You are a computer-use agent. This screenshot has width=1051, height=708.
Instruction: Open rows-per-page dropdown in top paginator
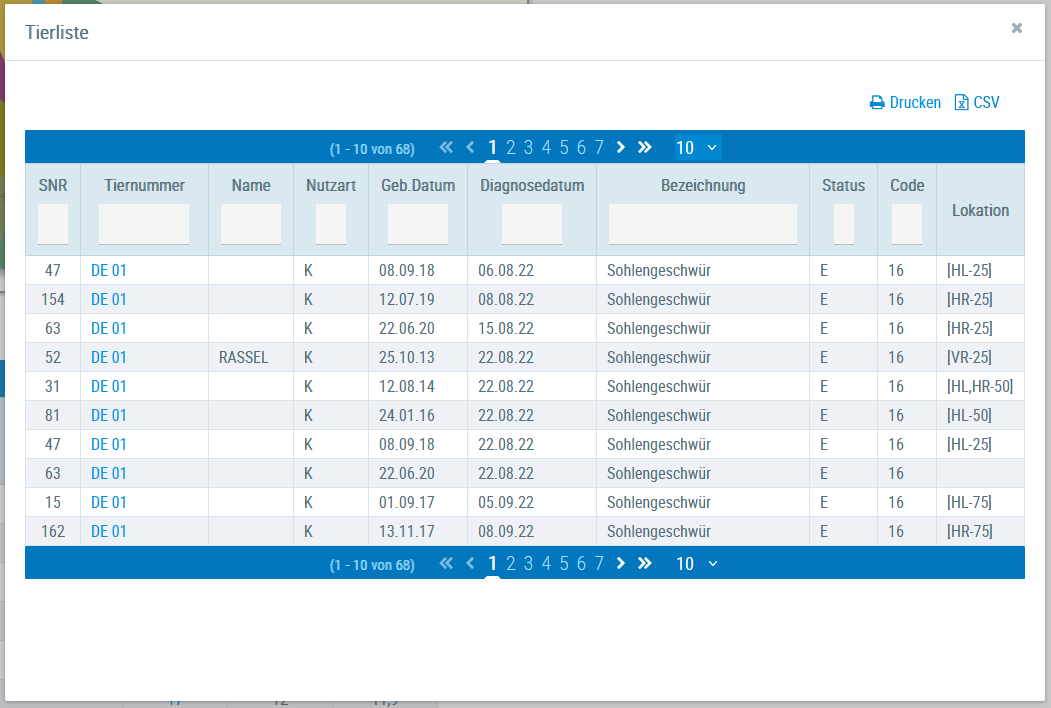click(x=697, y=148)
